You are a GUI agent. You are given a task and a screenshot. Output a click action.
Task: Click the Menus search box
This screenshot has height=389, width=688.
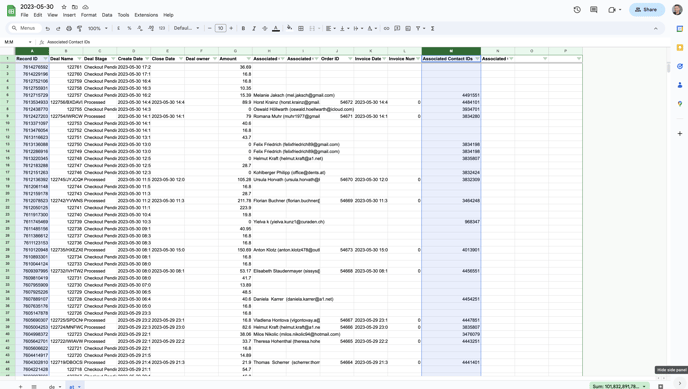click(x=25, y=29)
